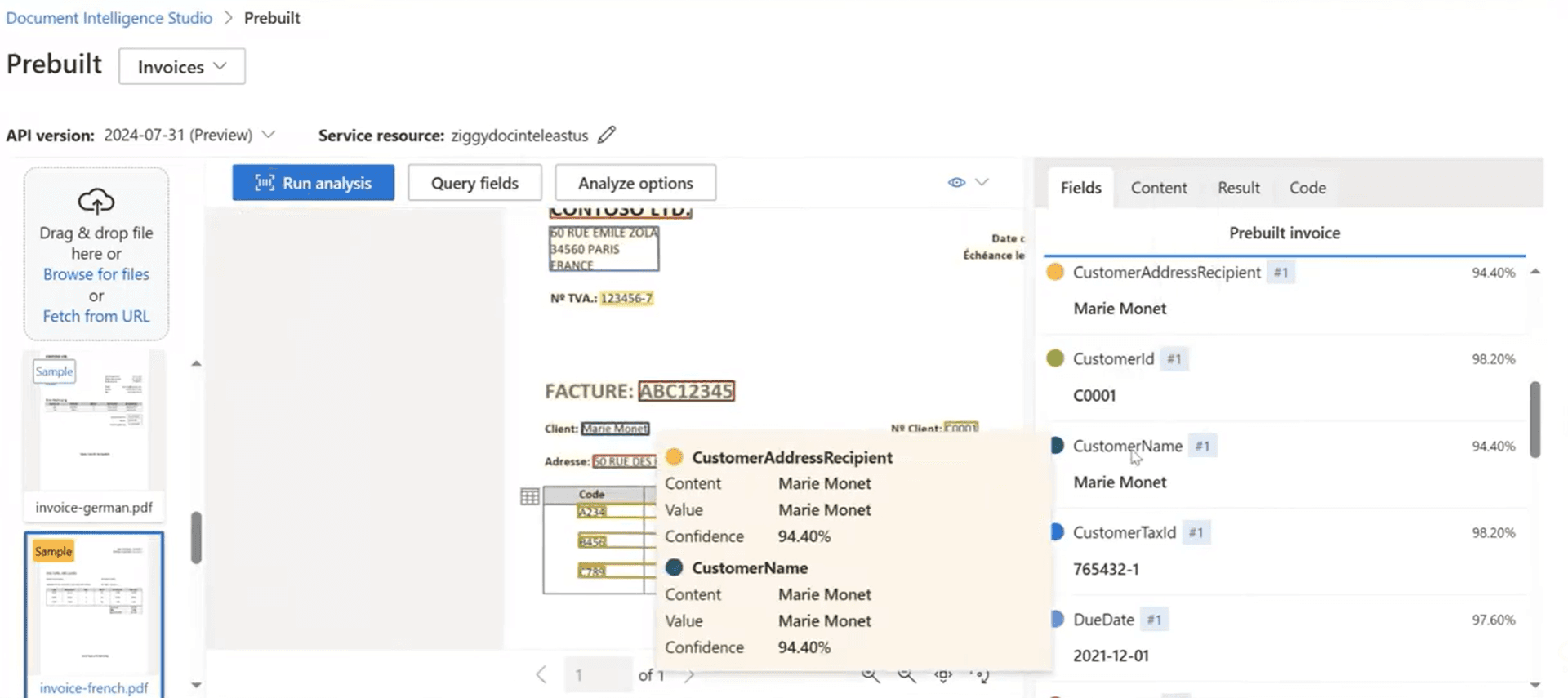
Task: Switch to the Fields tab
Action: (x=1080, y=188)
